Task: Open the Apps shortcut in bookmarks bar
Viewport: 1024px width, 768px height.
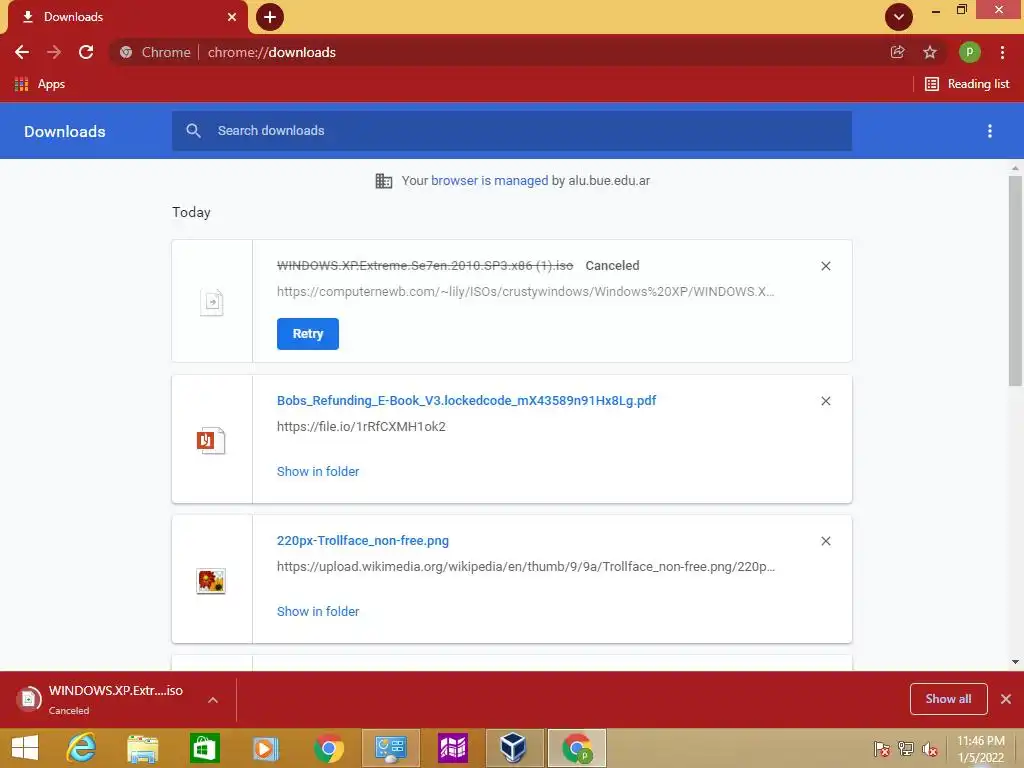Action: click(39, 84)
